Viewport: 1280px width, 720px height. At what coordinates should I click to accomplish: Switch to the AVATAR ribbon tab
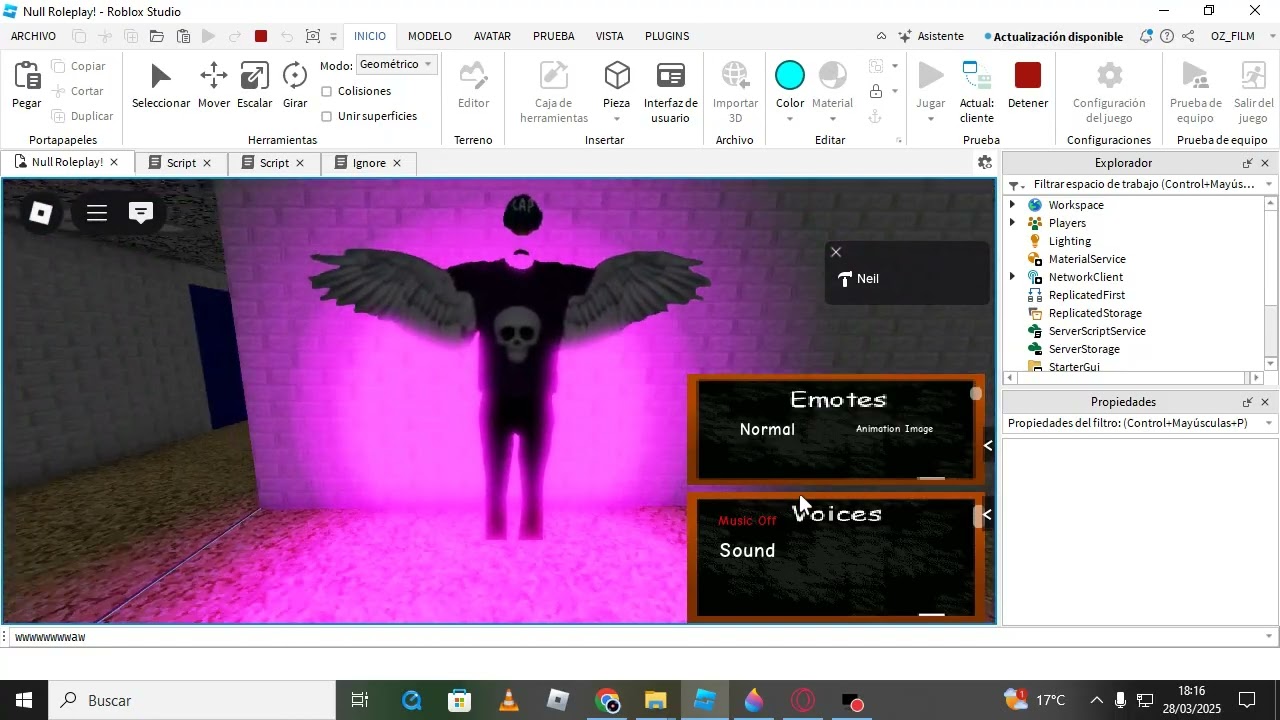(492, 36)
